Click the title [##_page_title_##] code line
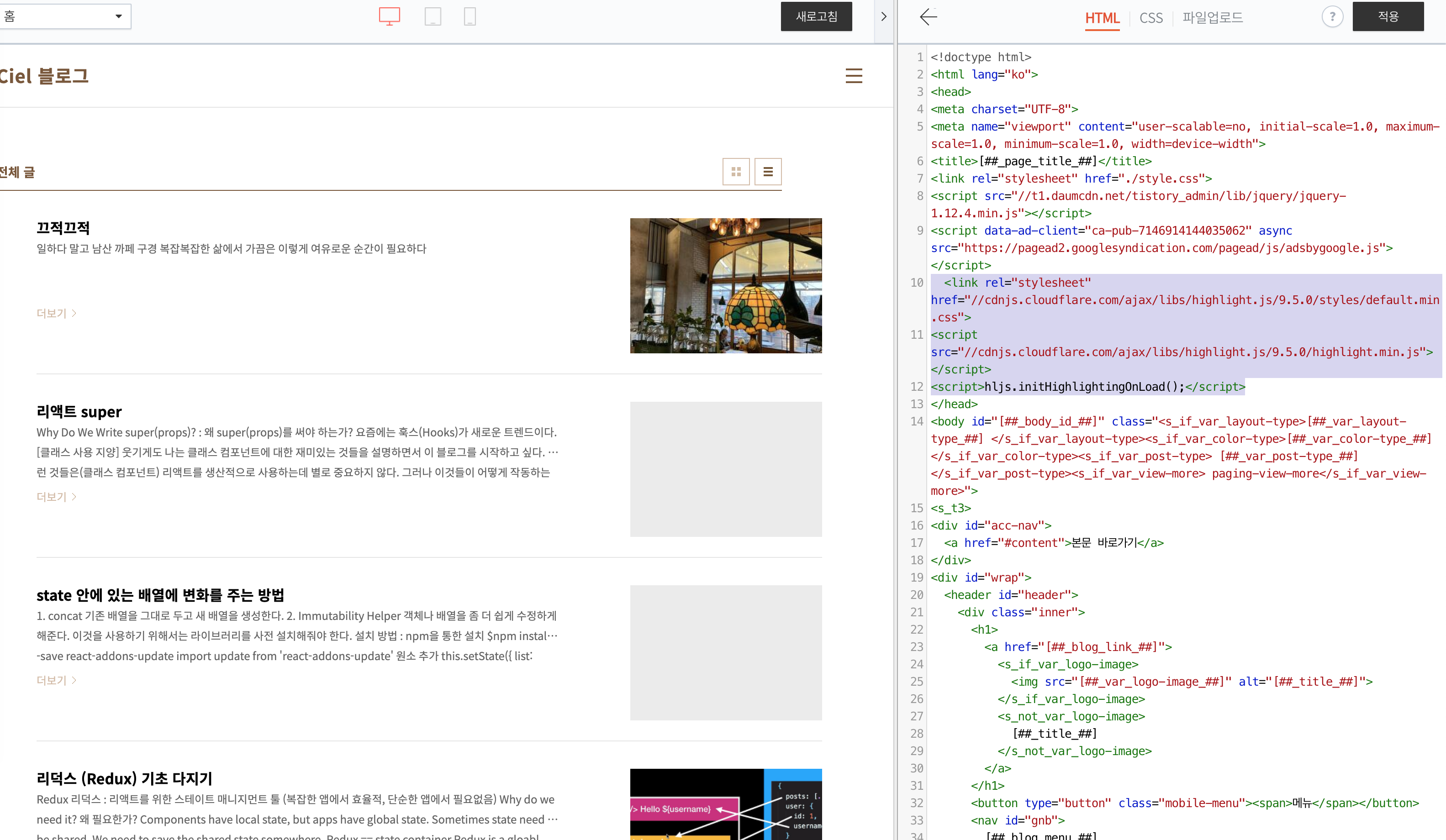 (x=1041, y=161)
